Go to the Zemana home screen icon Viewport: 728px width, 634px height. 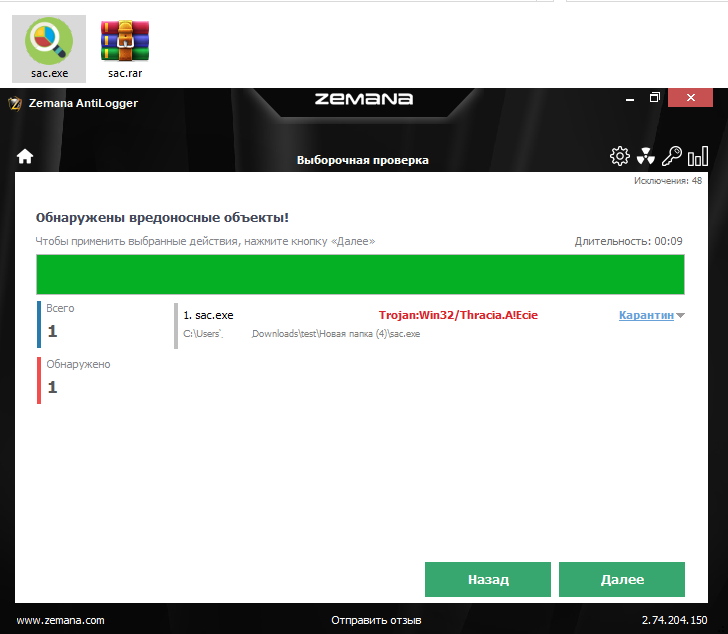pos(25,157)
